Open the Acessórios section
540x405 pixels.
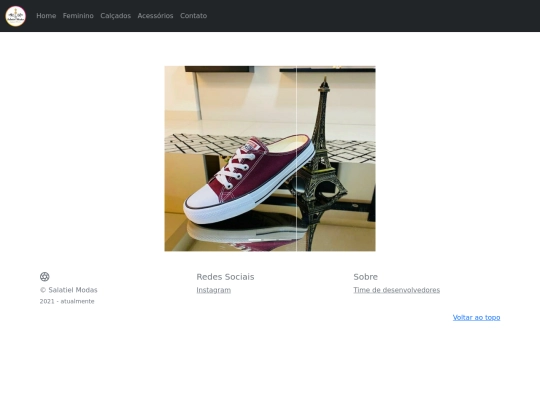pyautogui.click(x=155, y=16)
